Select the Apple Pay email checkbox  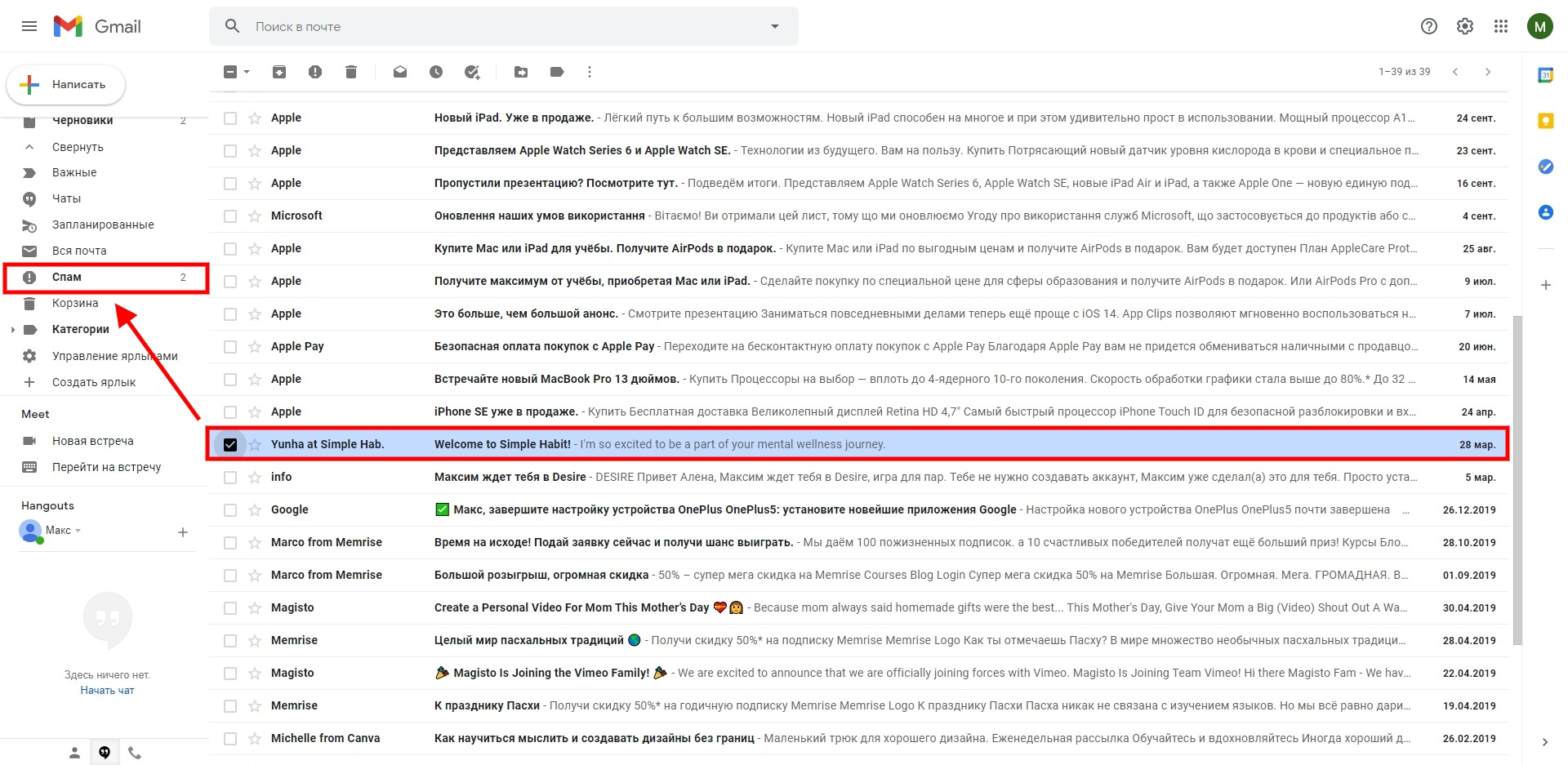pyautogui.click(x=230, y=347)
